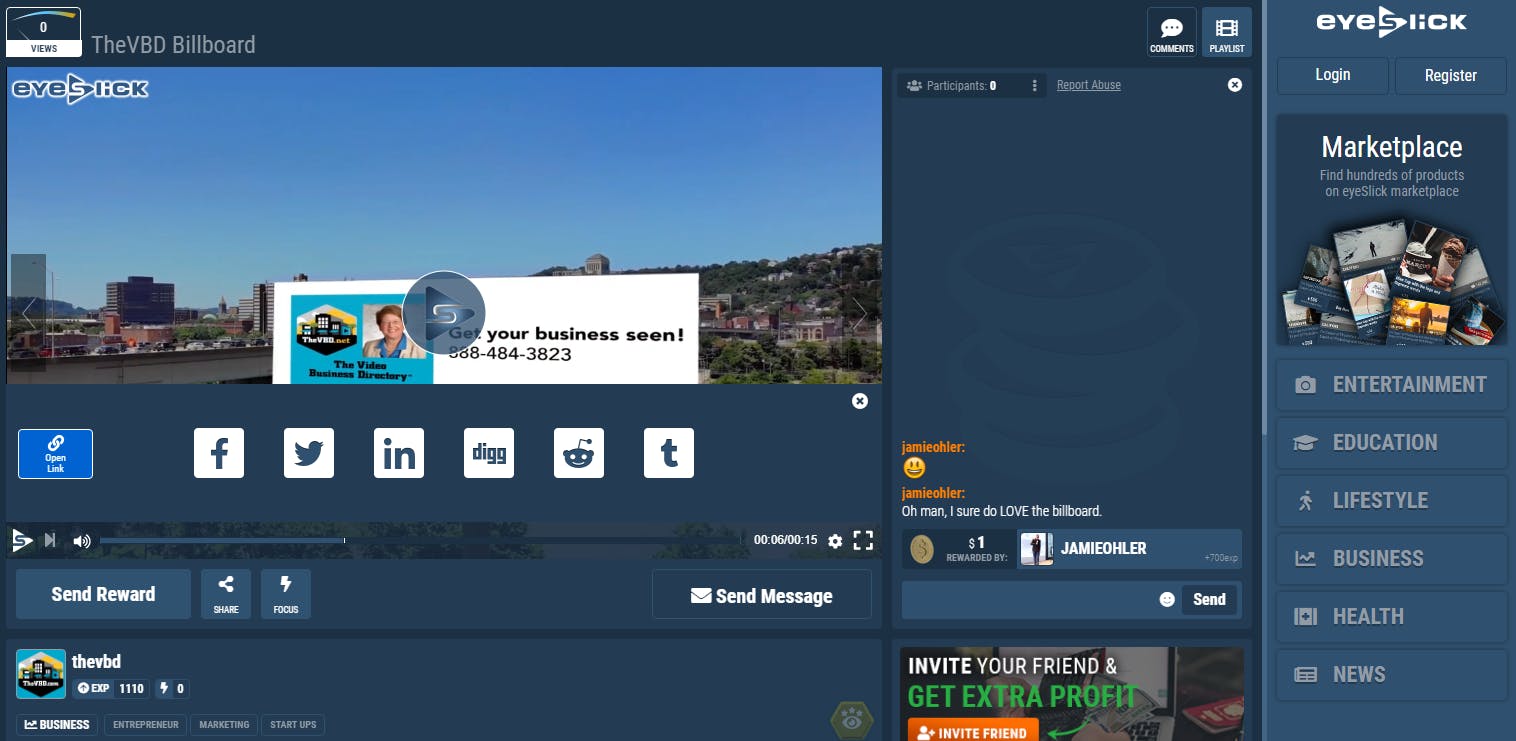The height and width of the screenshot is (741, 1516).
Task: Click Report Abuse link
Action: pyautogui.click(x=1088, y=85)
